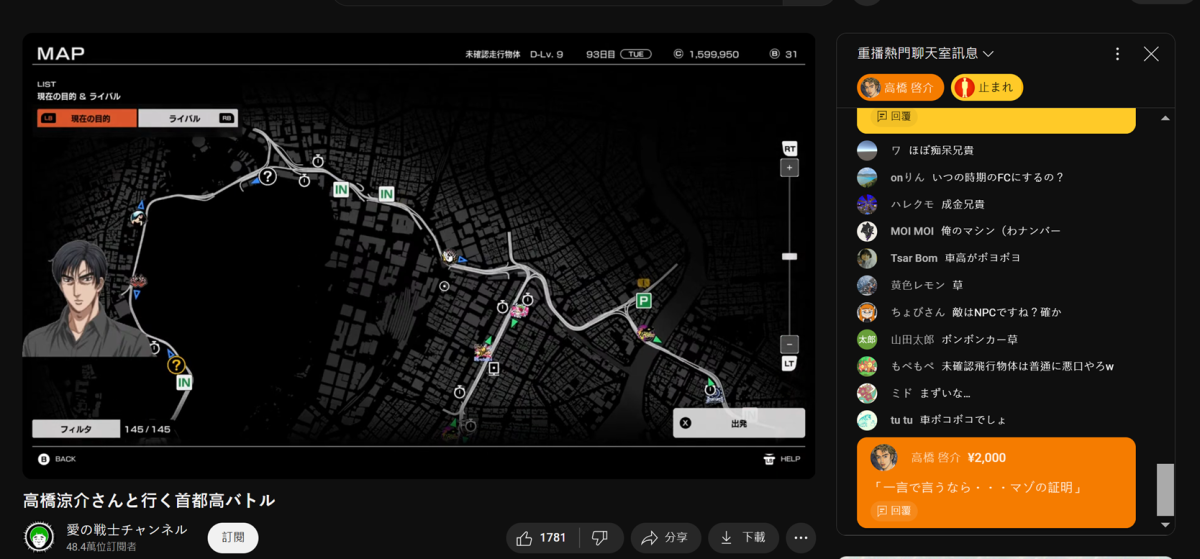This screenshot has height=559, width=1200.
Task: Close the live chat replay panel
Action: pyautogui.click(x=1151, y=54)
